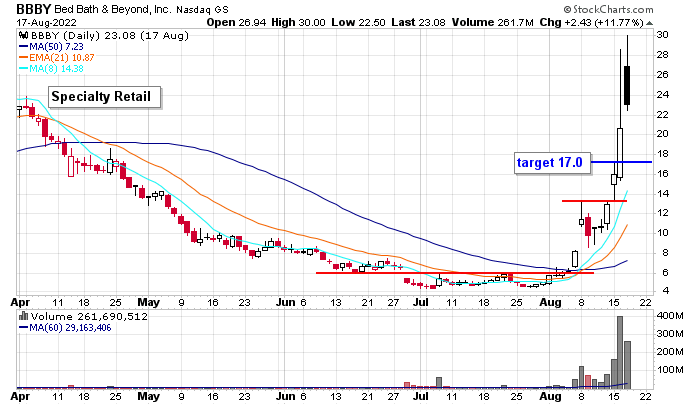
Task: Click the Nasdaq GS exchange label
Action: [202, 9]
